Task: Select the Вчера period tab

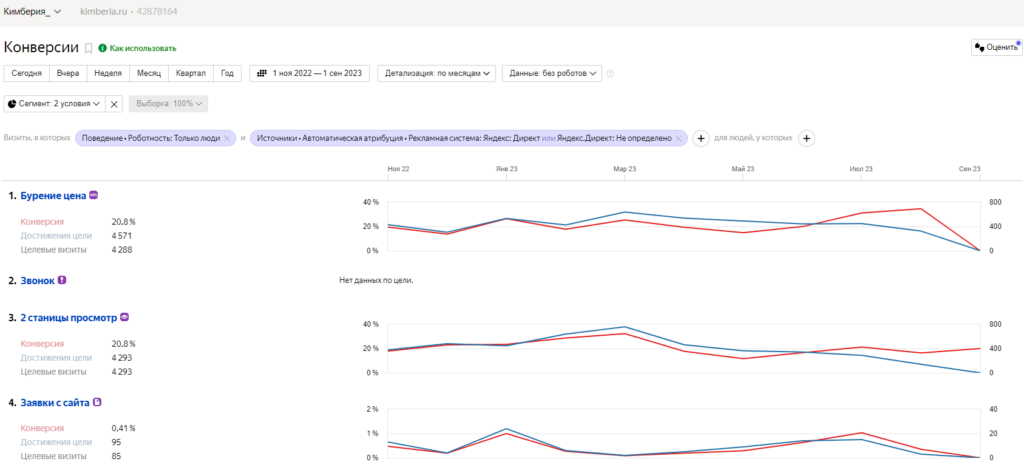Action: click(x=68, y=73)
